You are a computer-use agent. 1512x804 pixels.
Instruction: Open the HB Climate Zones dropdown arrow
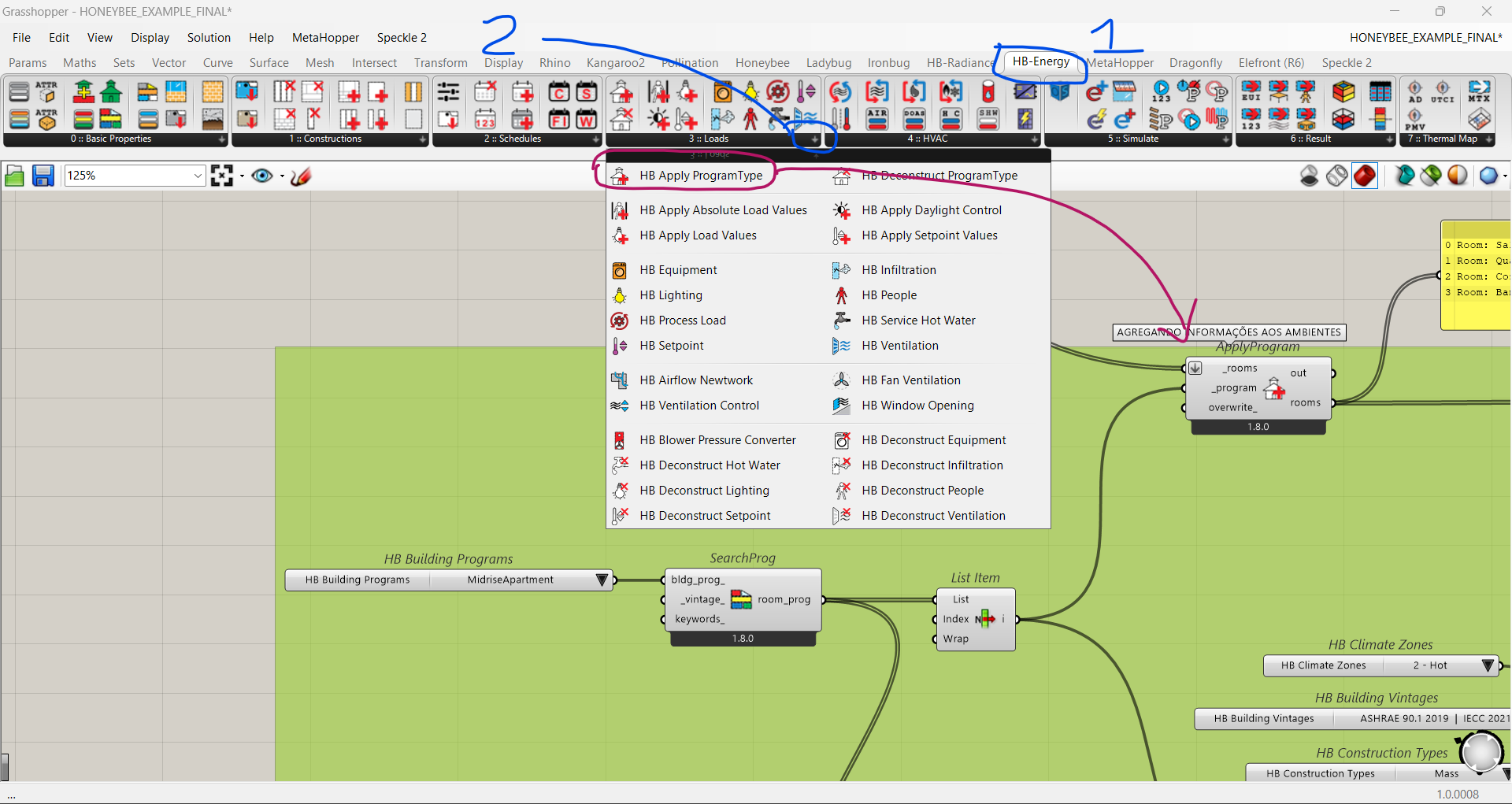(1488, 665)
